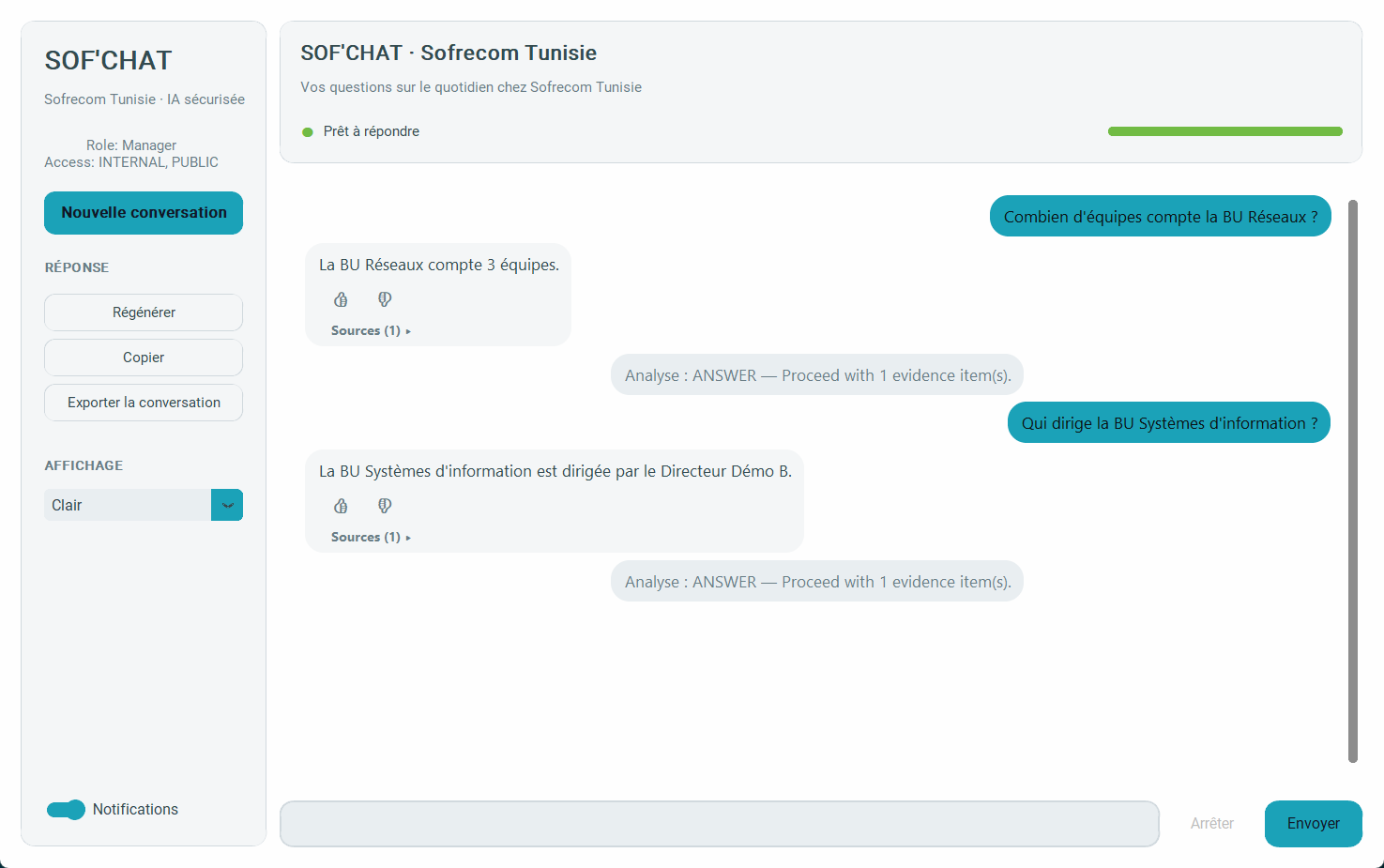Expand Sources (1) under Systèmes d'information answer
Viewport: 1384px width, 868px height.
click(x=371, y=537)
